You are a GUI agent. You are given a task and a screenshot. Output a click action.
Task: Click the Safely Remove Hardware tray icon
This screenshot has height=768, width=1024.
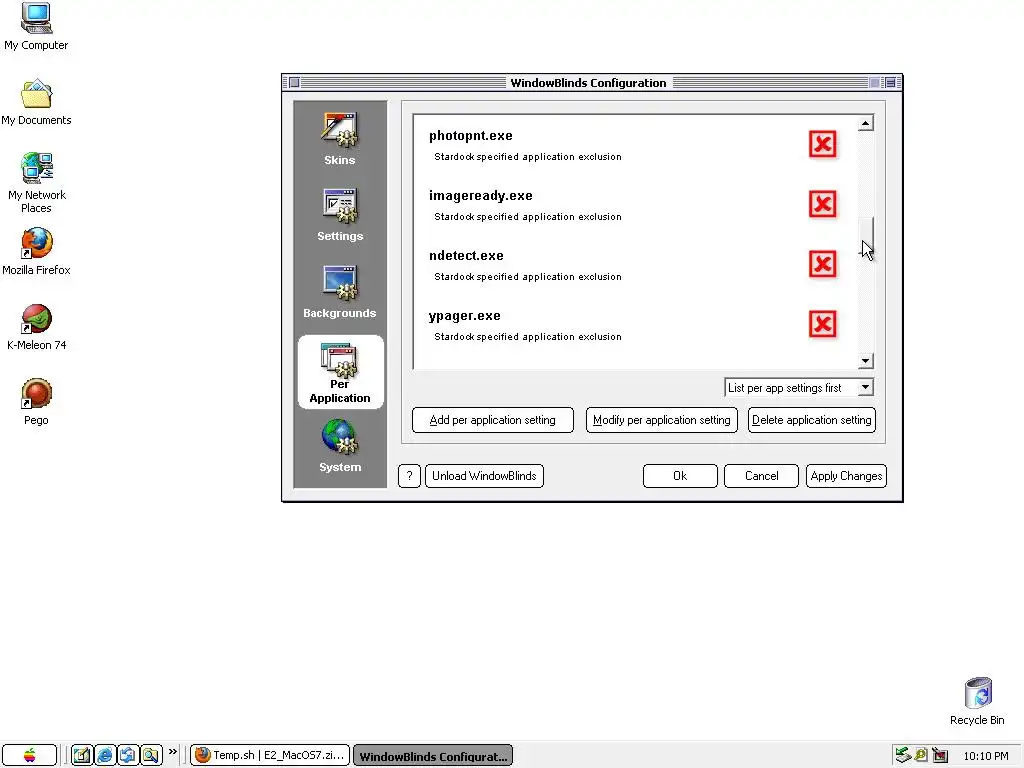pos(903,756)
